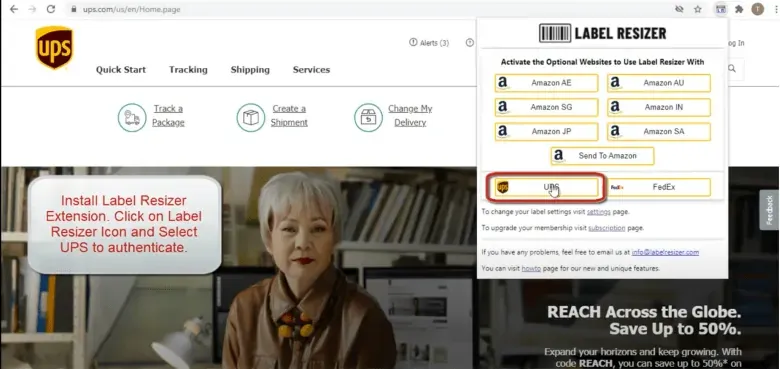Viewport: 780px width, 369px height.
Task: Click the Chrome extensions puzzle icon
Action: pyautogui.click(x=739, y=9)
